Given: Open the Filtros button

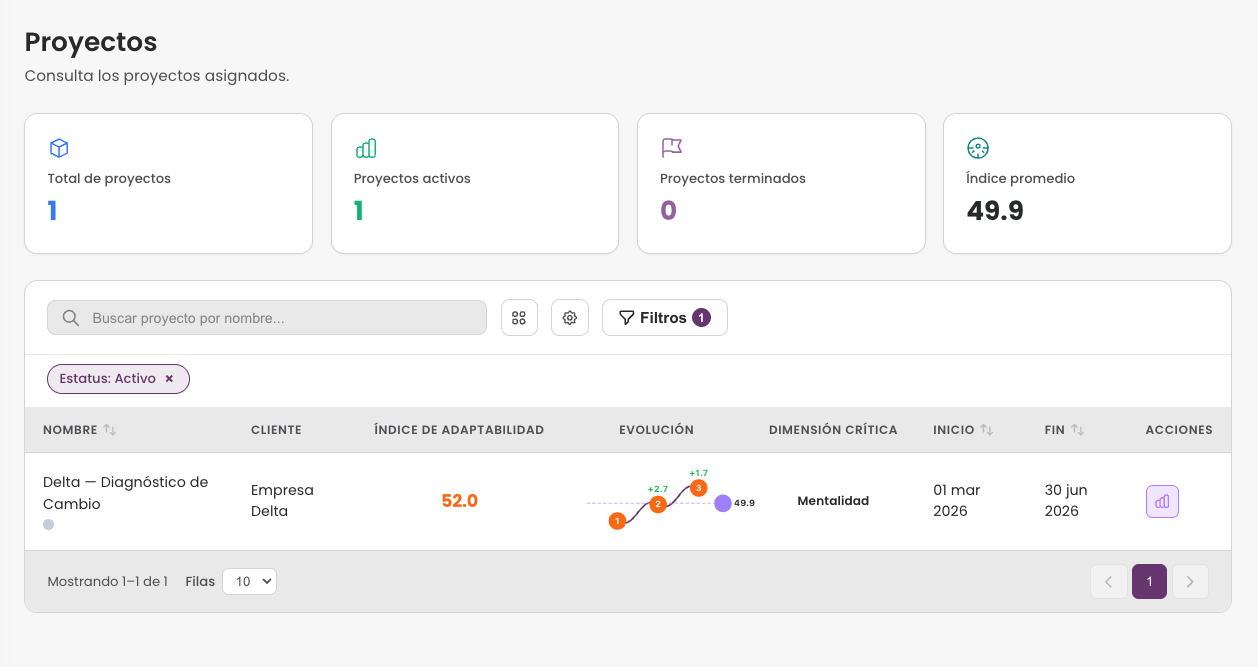Looking at the screenshot, I should pos(664,318).
